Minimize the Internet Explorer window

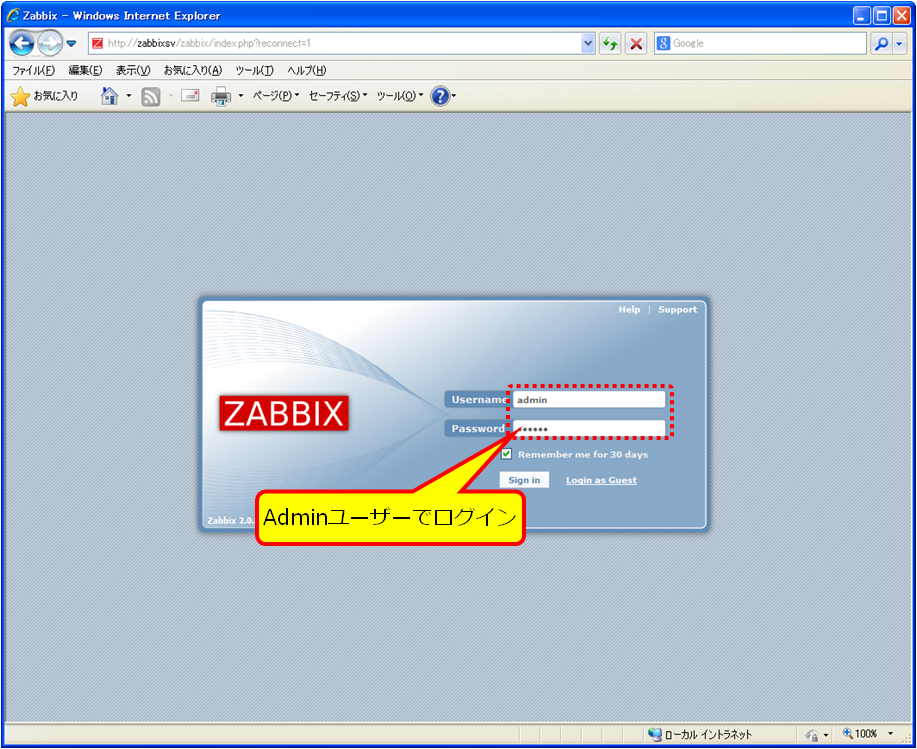861,15
